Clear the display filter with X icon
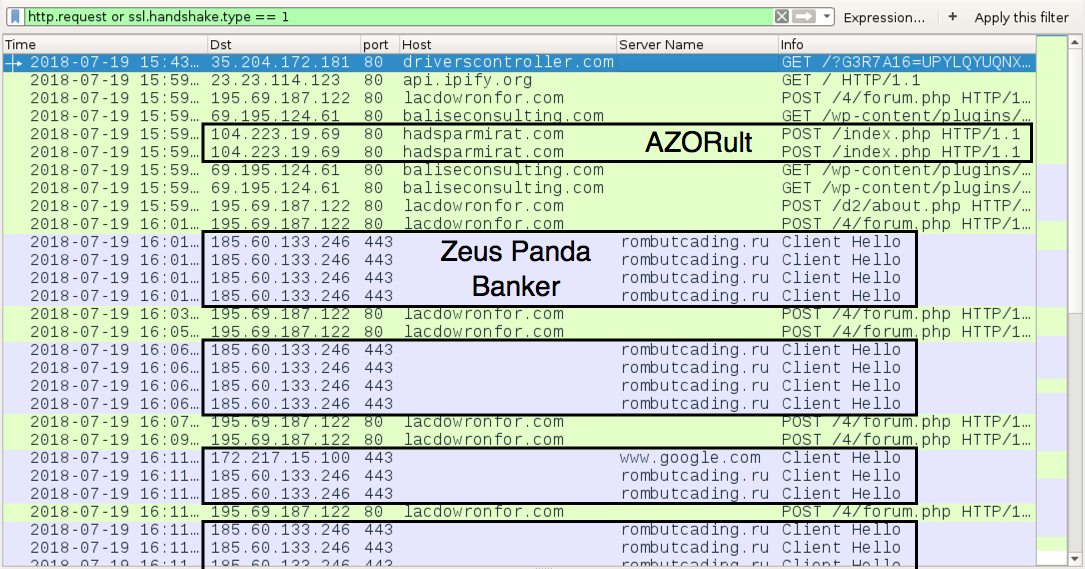 coord(781,17)
